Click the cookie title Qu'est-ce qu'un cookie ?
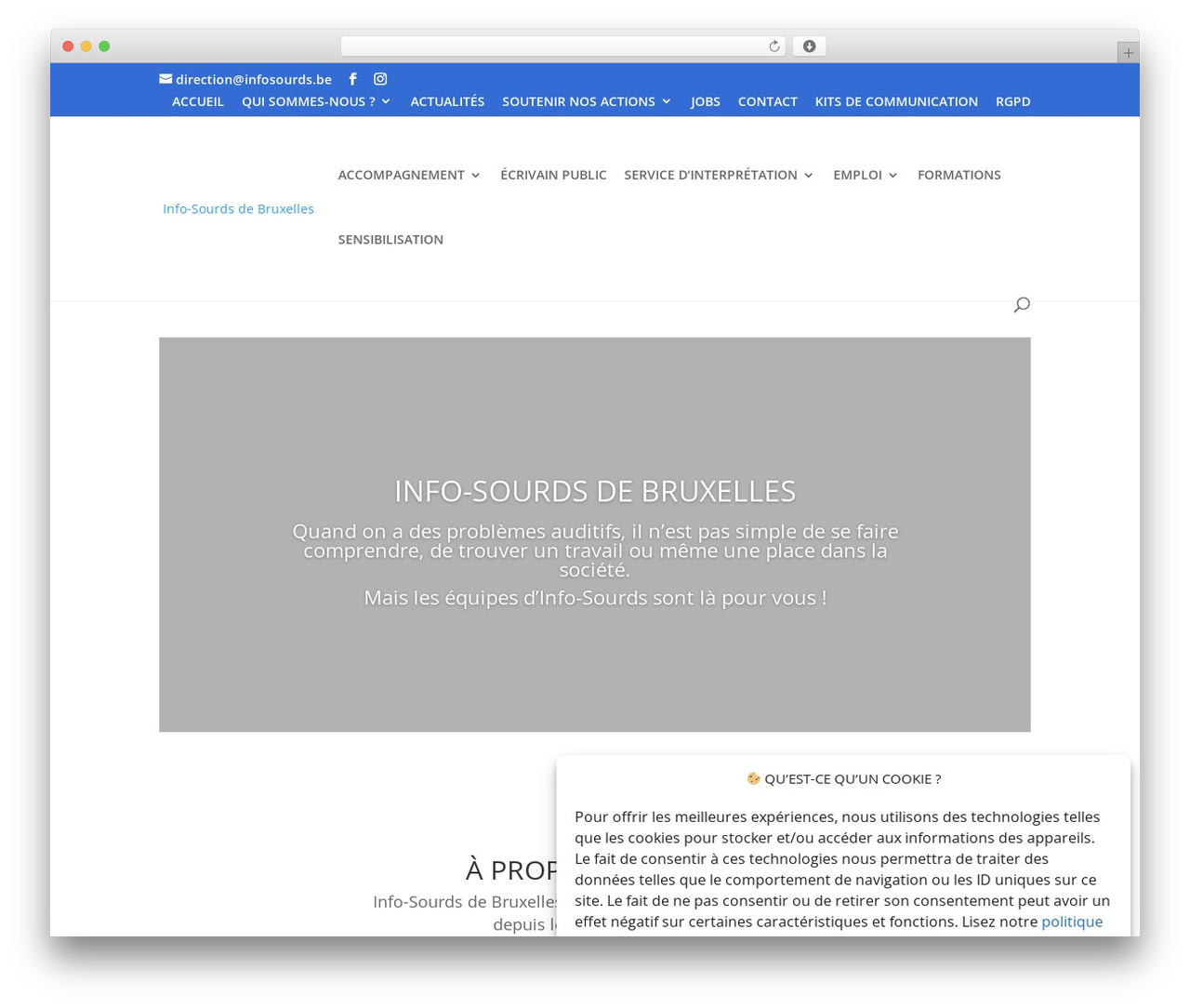 point(853,779)
